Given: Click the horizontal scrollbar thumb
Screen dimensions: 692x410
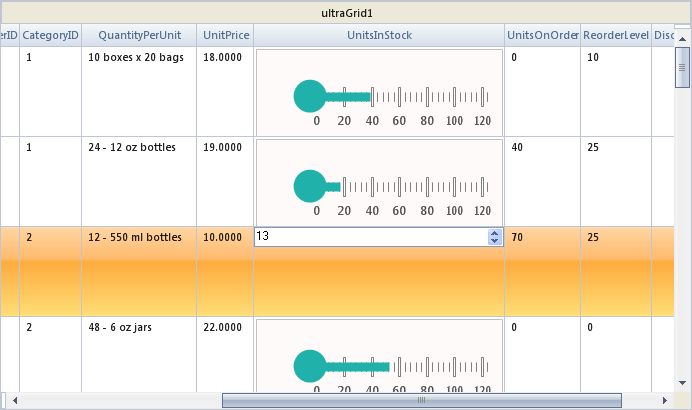Looking at the screenshot, I should pos(420,401).
